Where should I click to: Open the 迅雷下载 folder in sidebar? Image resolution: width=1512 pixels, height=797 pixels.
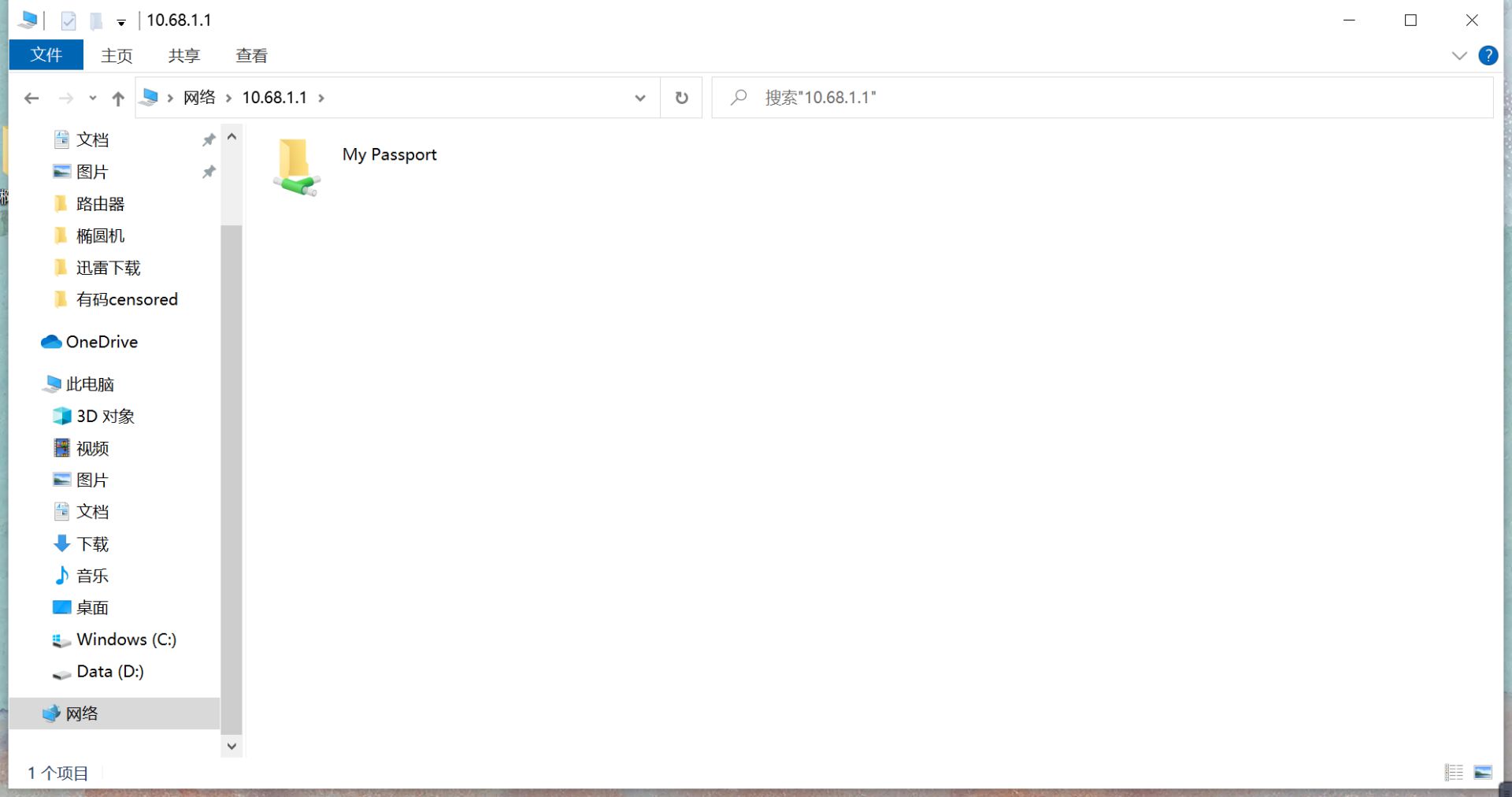(109, 268)
